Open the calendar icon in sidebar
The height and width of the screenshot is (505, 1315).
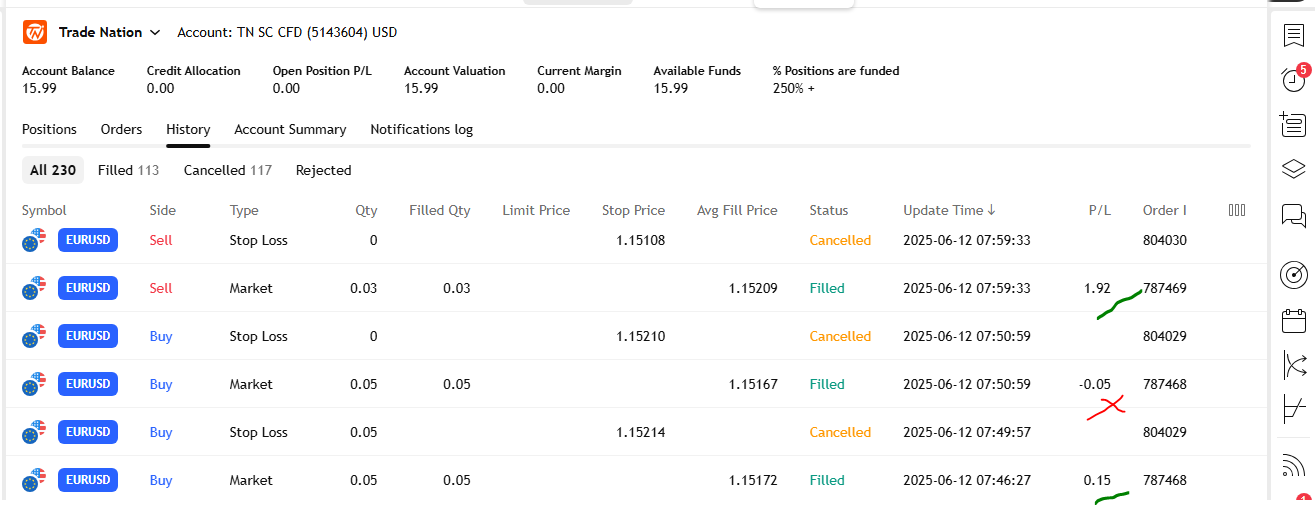click(1293, 321)
